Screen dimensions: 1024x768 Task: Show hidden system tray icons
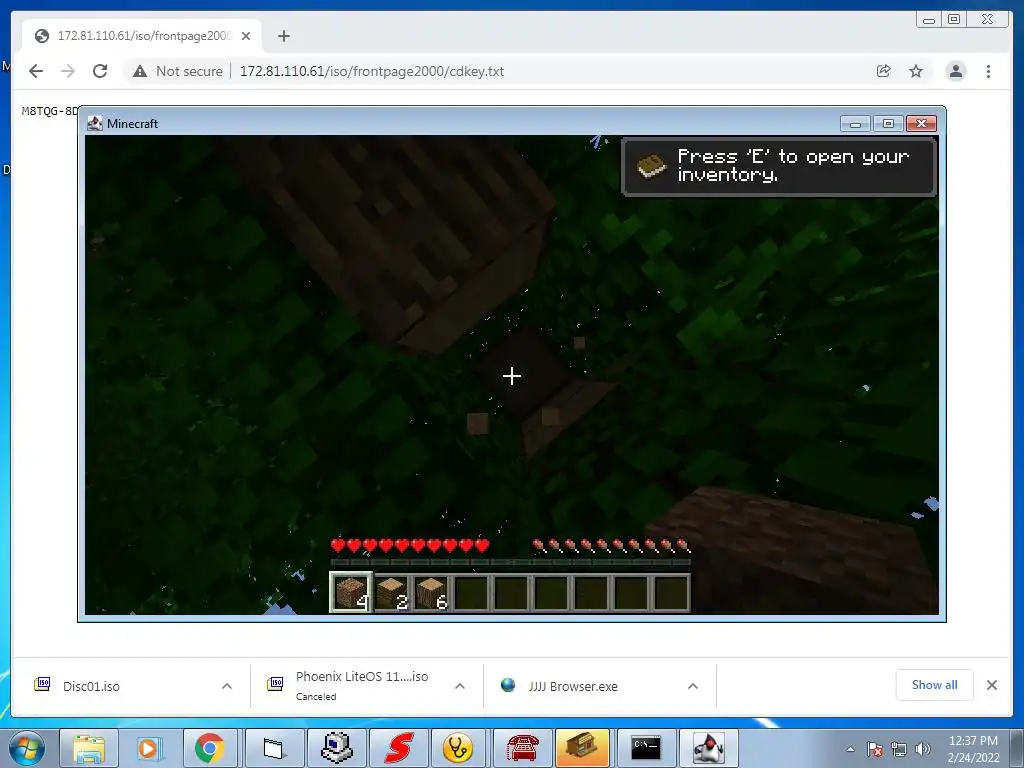coord(850,749)
